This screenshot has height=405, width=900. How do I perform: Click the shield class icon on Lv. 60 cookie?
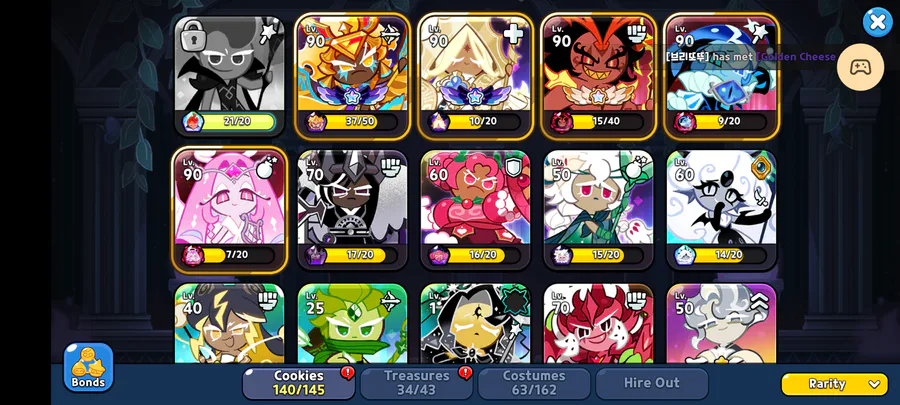(x=513, y=168)
